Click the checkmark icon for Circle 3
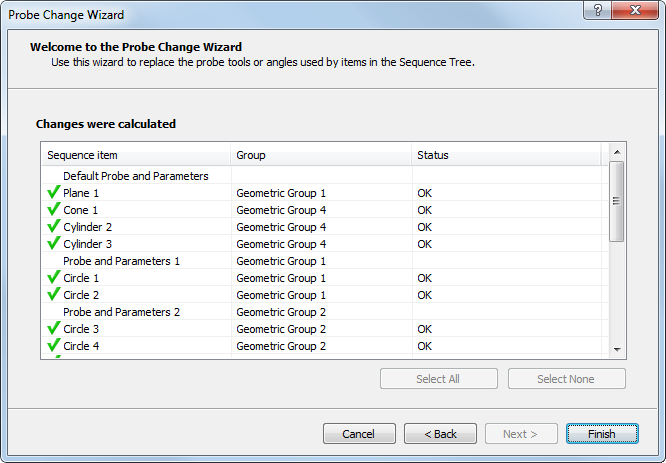This screenshot has width=666, height=463. 53,329
